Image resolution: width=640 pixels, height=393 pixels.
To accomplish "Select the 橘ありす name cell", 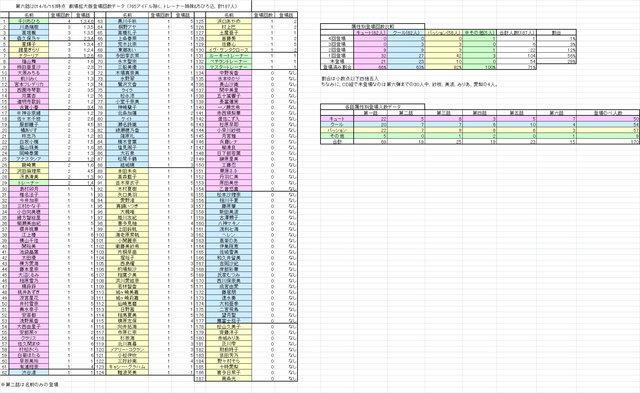I will (29, 130).
